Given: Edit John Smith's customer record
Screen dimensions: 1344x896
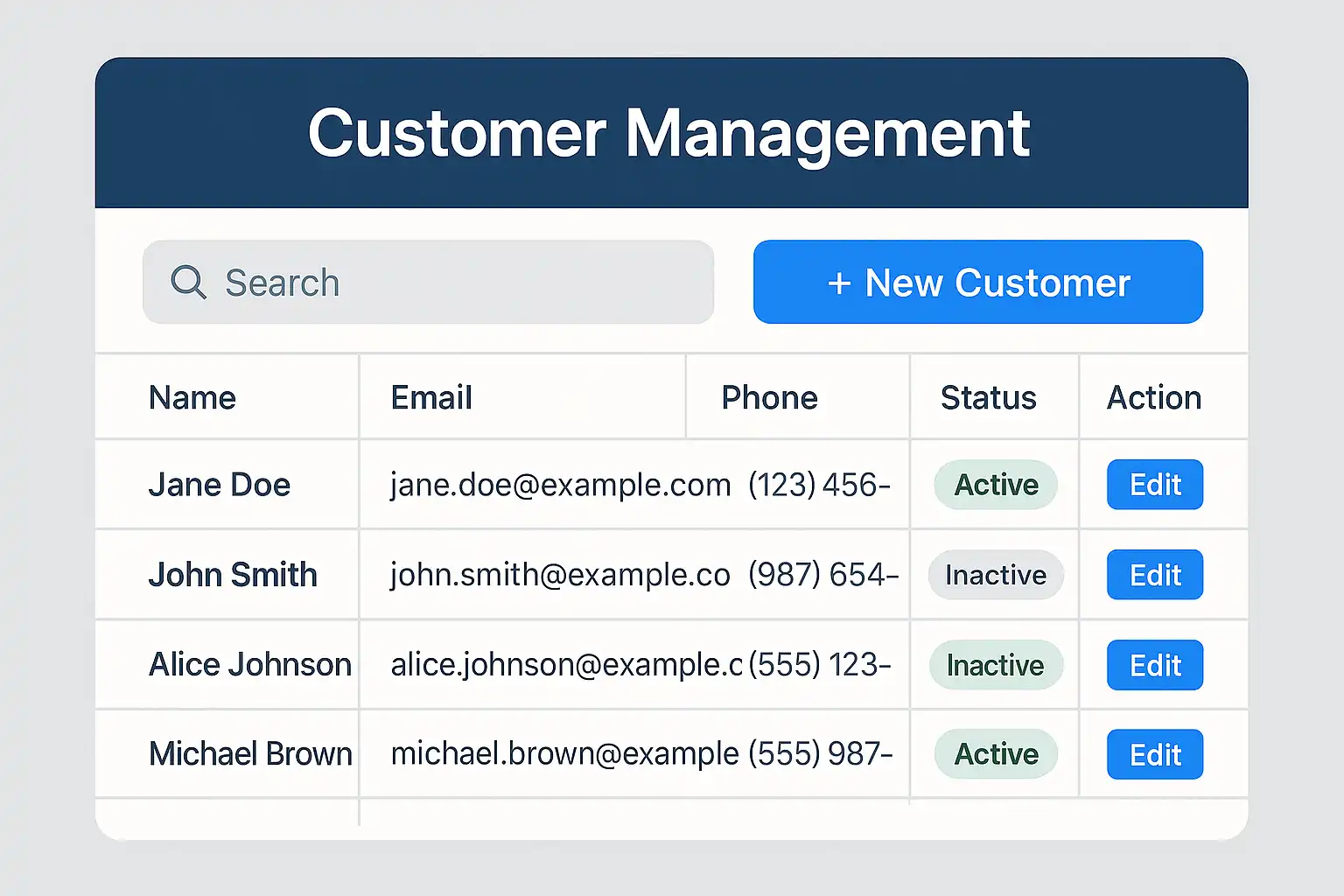Looking at the screenshot, I should pos(1154,575).
